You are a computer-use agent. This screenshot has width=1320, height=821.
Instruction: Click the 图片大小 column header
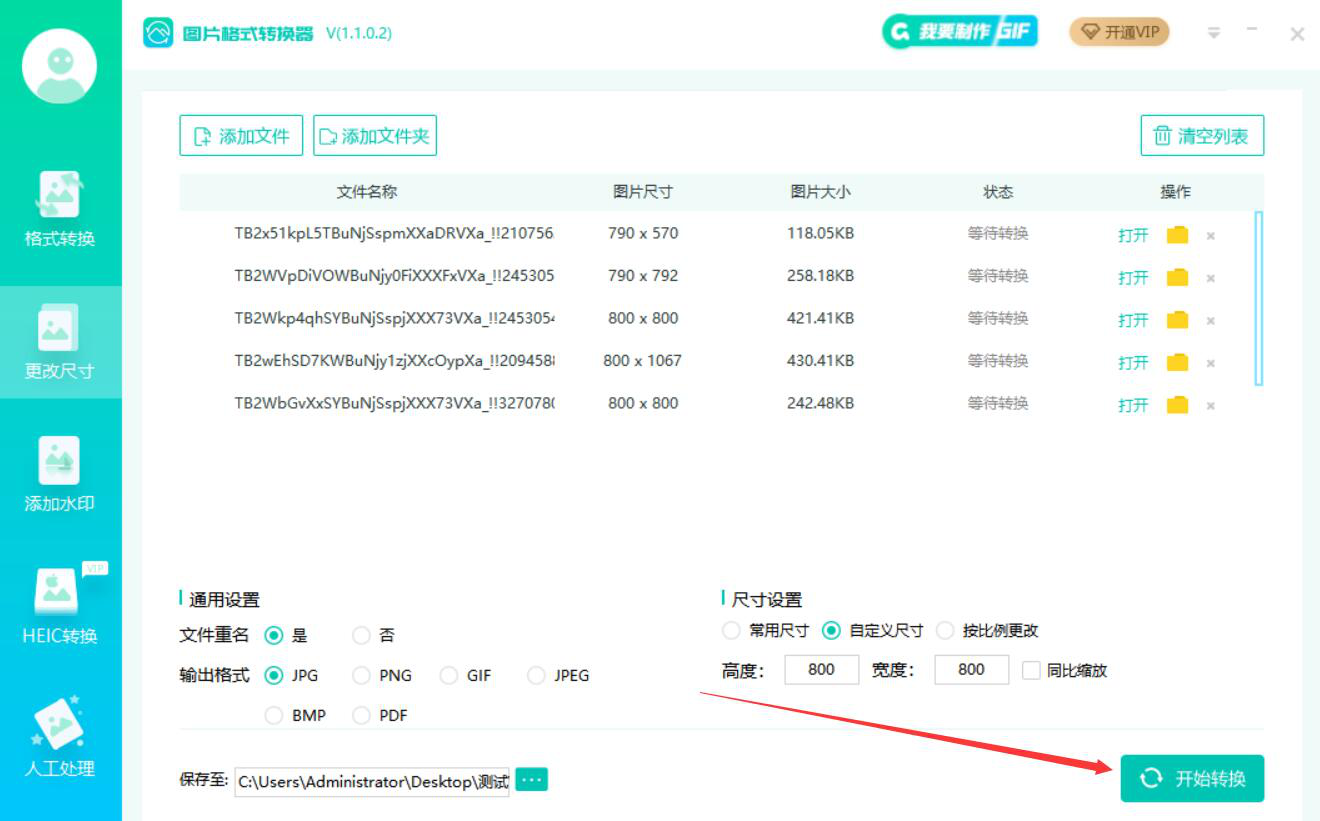coord(821,192)
